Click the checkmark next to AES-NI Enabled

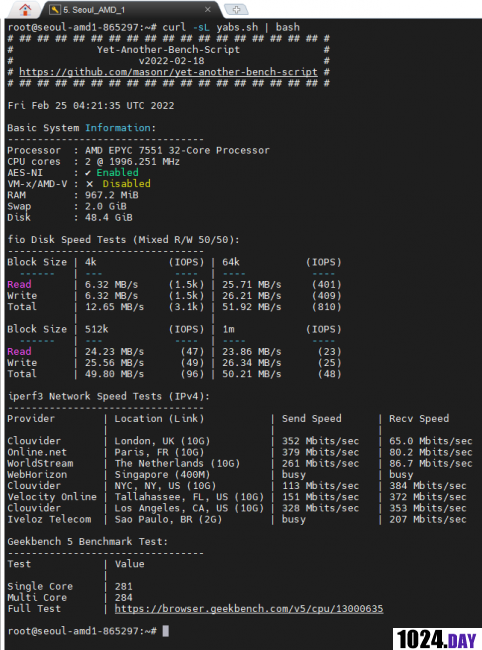coord(88,172)
